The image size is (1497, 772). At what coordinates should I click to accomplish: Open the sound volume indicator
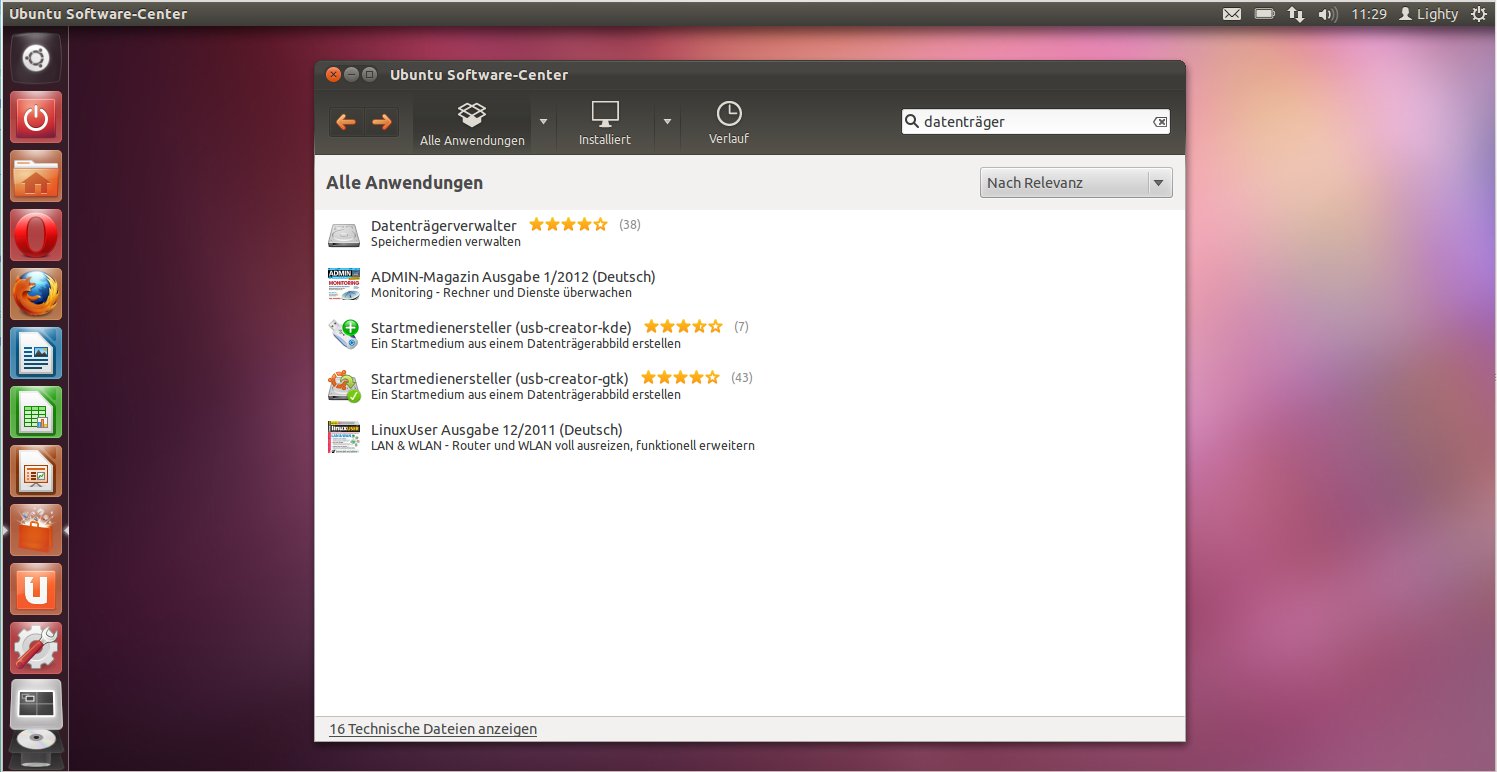click(1328, 14)
